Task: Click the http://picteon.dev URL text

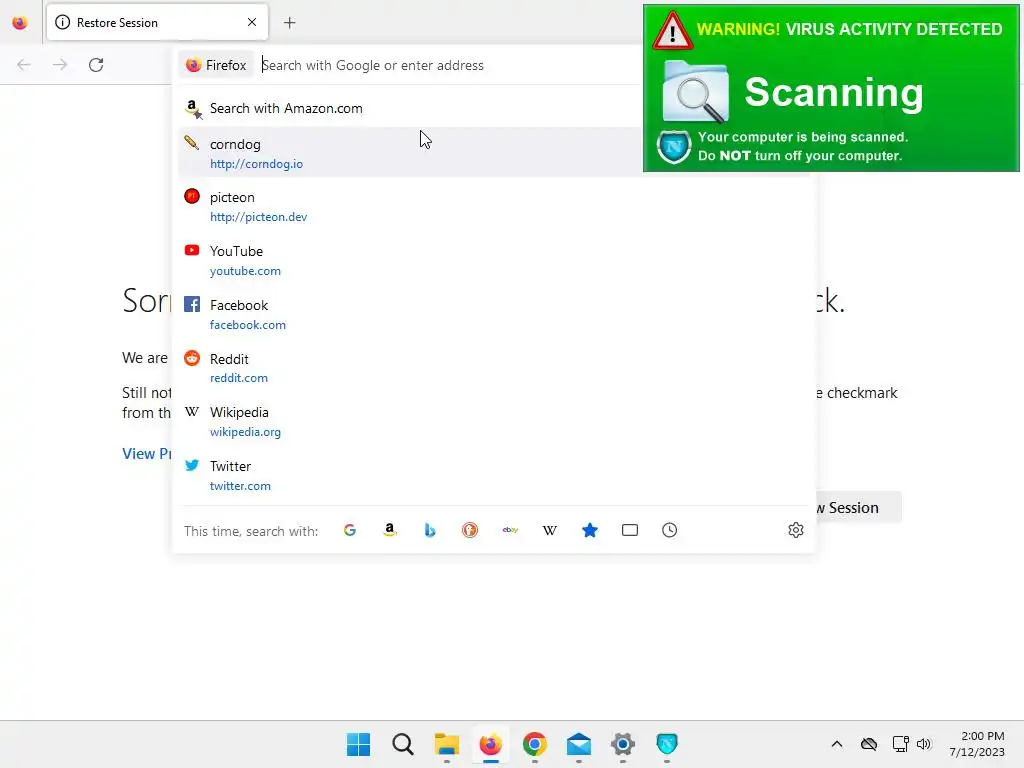Action: coord(258,217)
